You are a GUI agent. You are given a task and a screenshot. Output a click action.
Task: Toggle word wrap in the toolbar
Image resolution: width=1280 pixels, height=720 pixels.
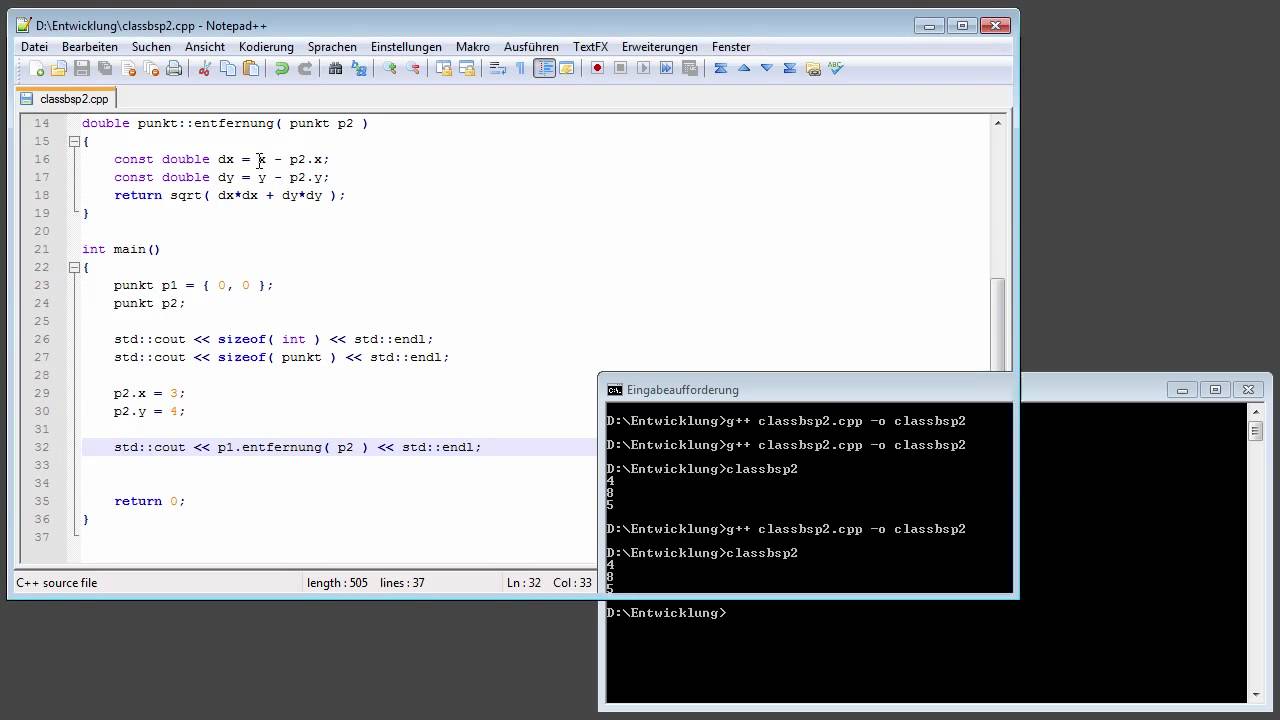[x=496, y=68]
